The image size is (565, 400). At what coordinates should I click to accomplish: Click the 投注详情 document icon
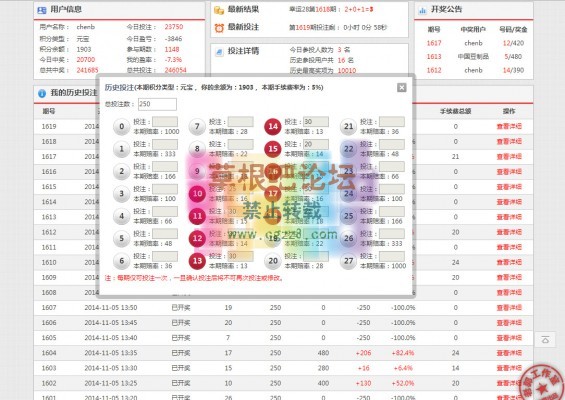(x=219, y=52)
